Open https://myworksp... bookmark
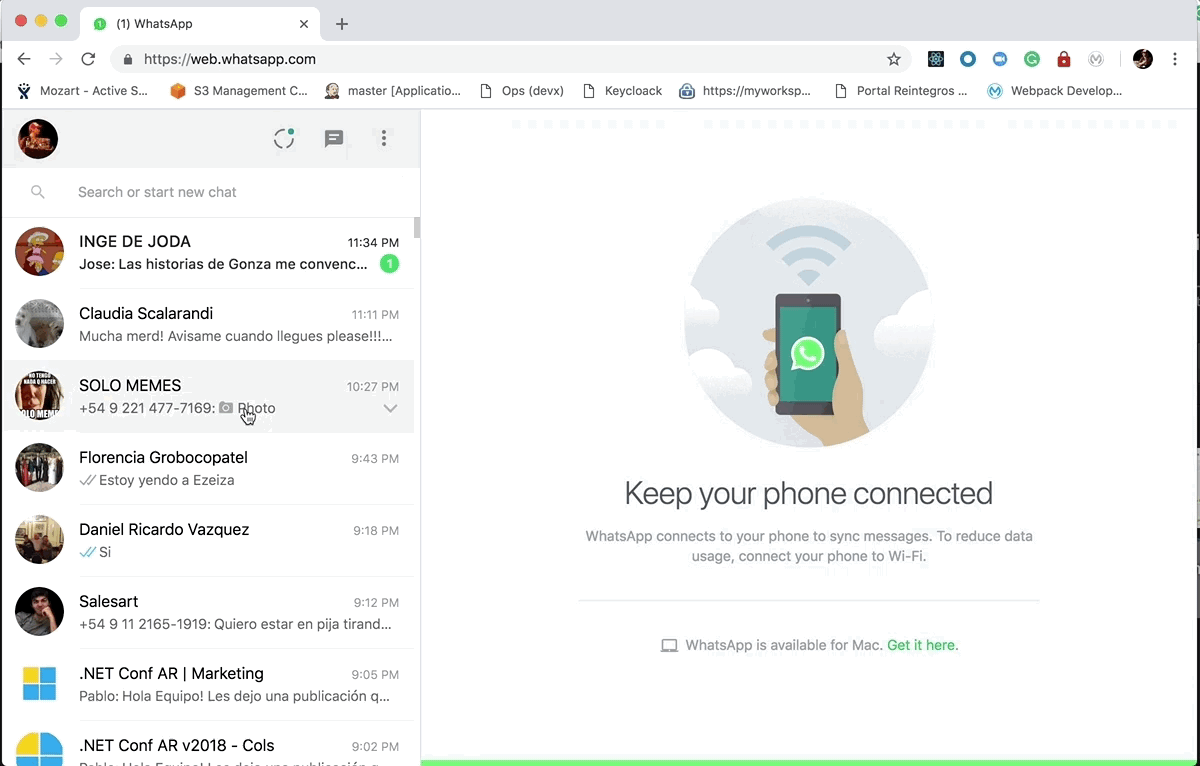 point(746,90)
